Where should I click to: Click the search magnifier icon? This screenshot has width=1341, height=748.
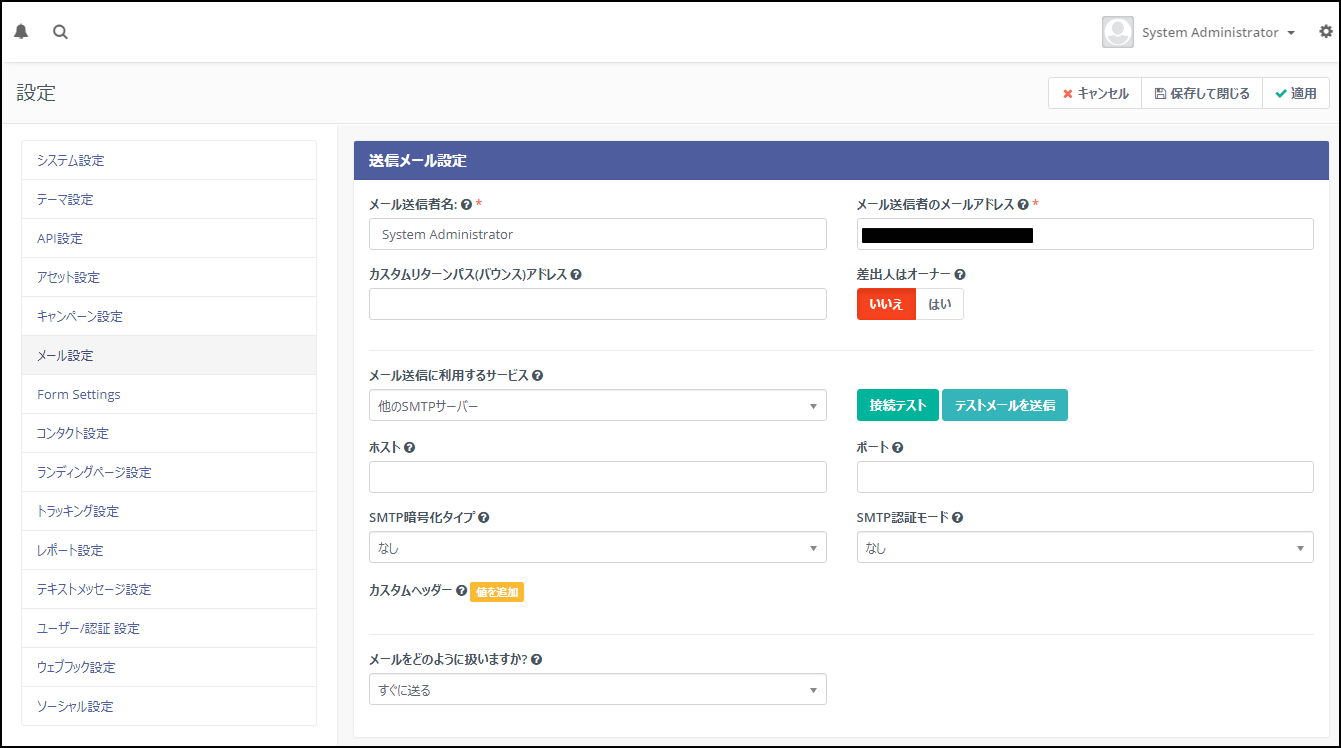[61, 32]
